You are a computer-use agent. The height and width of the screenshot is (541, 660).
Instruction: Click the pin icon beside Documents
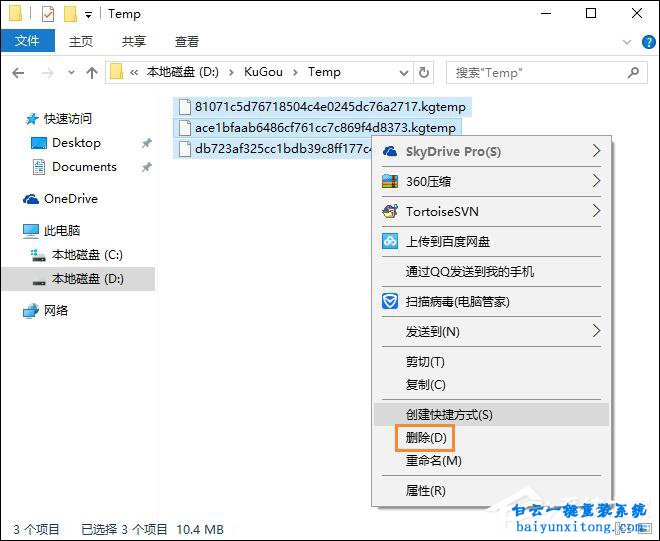point(146,167)
